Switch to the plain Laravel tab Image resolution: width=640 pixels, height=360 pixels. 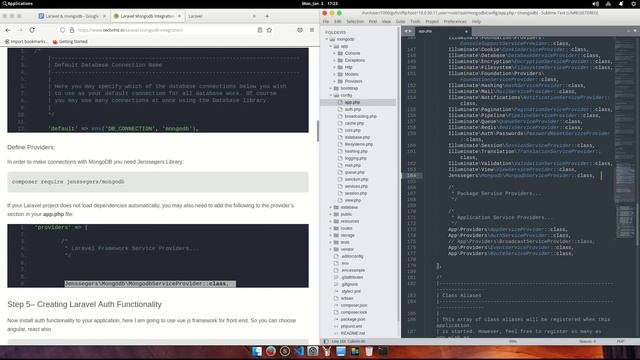[x=220, y=16]
